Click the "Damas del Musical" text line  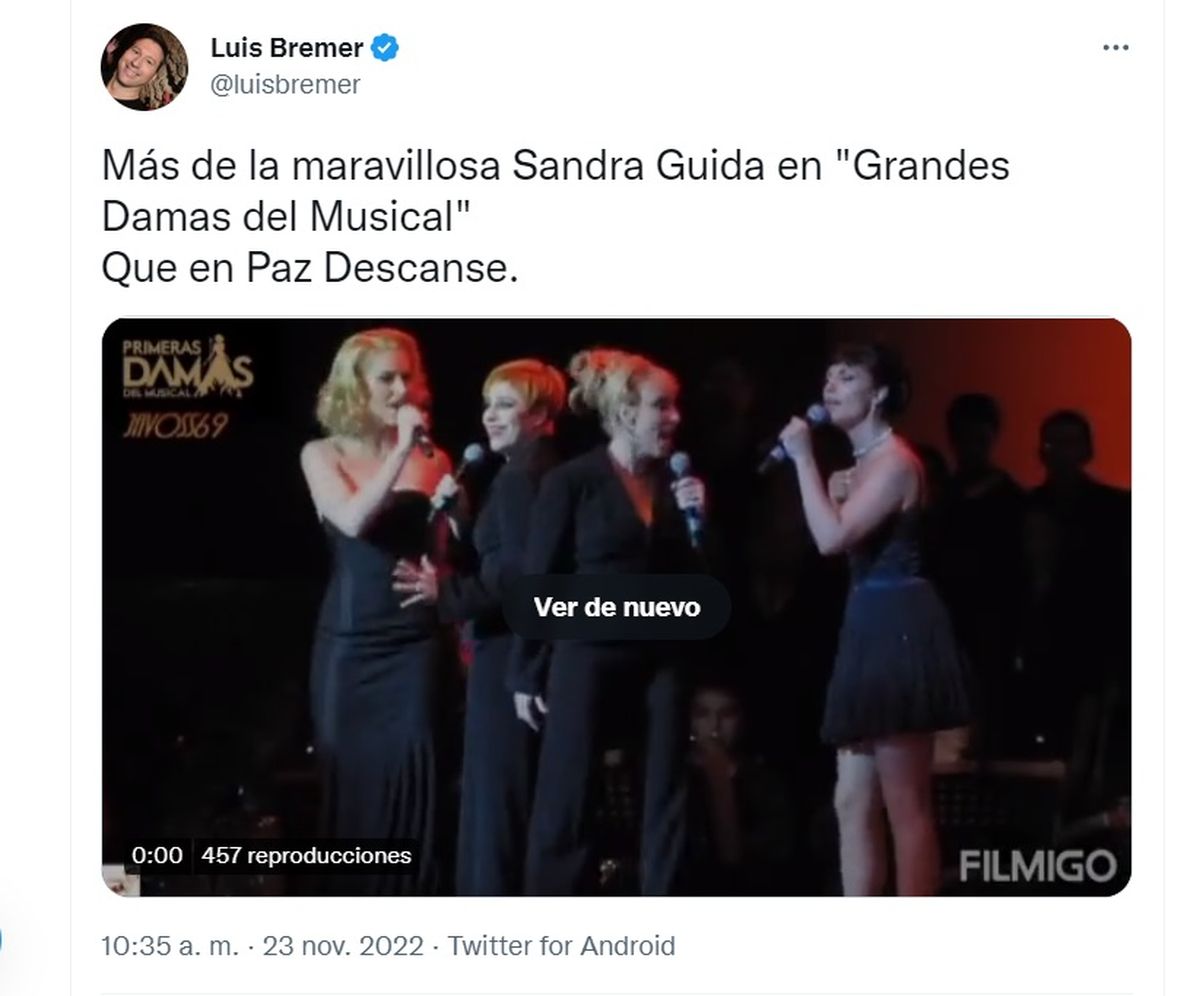pos(286,216)
